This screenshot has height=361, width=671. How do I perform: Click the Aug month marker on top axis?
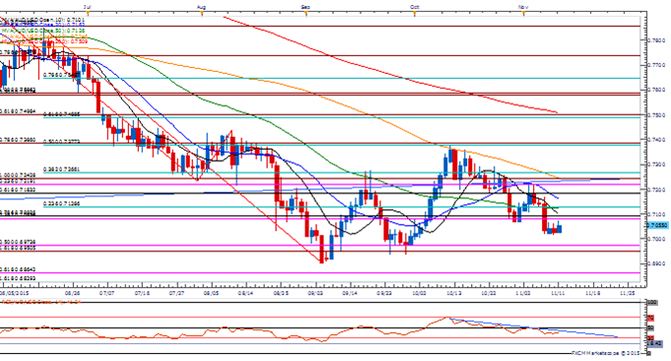[x=202, y=7]
